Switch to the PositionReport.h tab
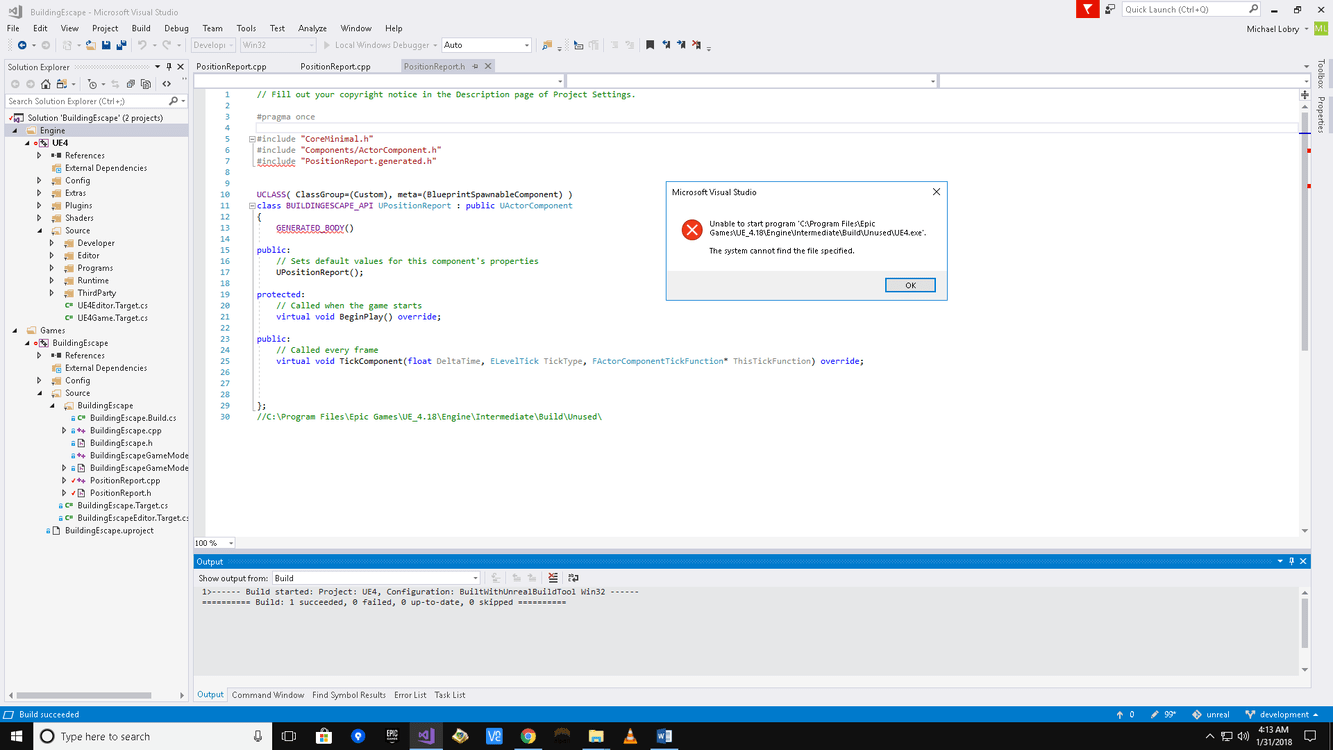Image resolution: width=1333 pixels, height=750 pixels. tap(438, 65)
